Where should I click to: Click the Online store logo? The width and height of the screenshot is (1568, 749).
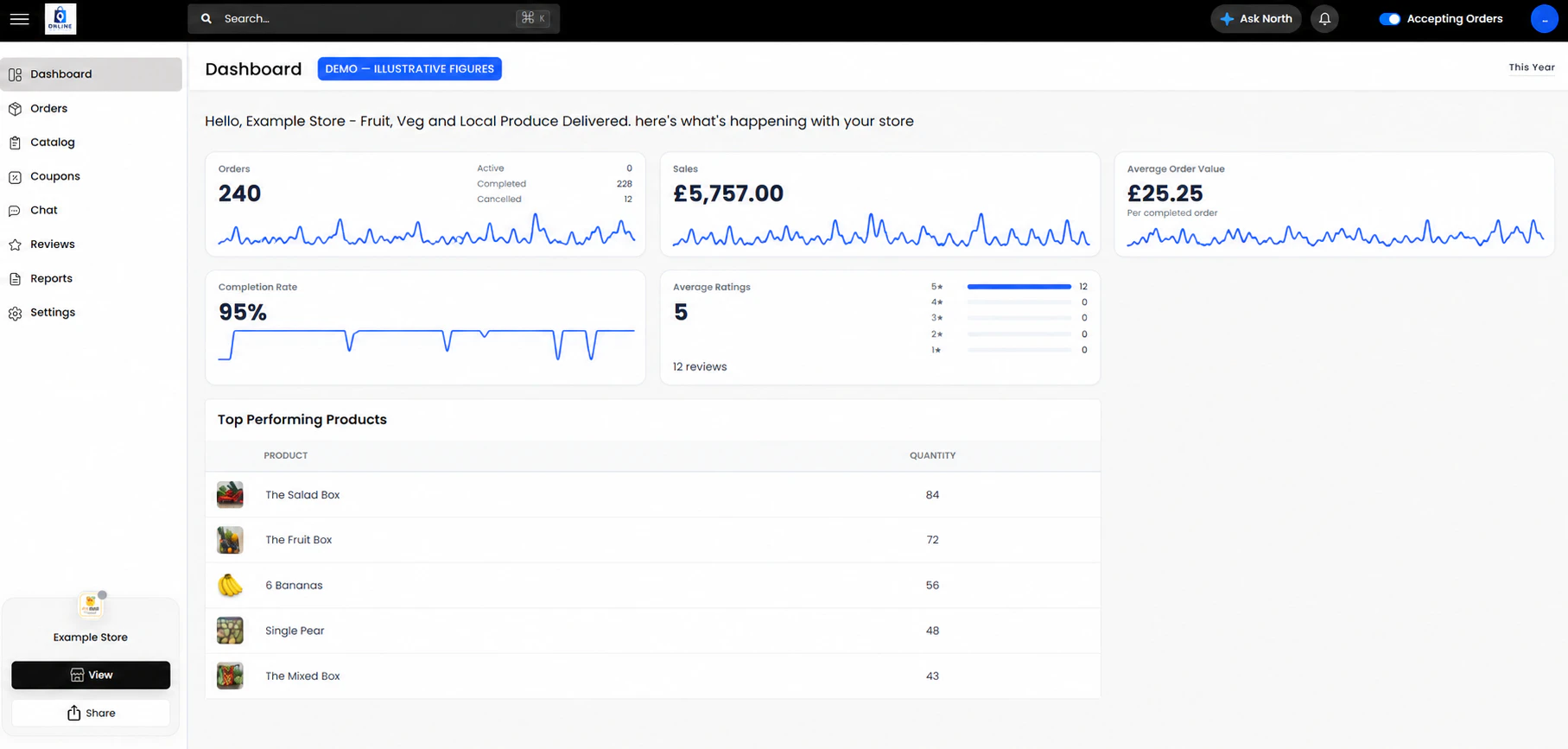pos(60,18)
